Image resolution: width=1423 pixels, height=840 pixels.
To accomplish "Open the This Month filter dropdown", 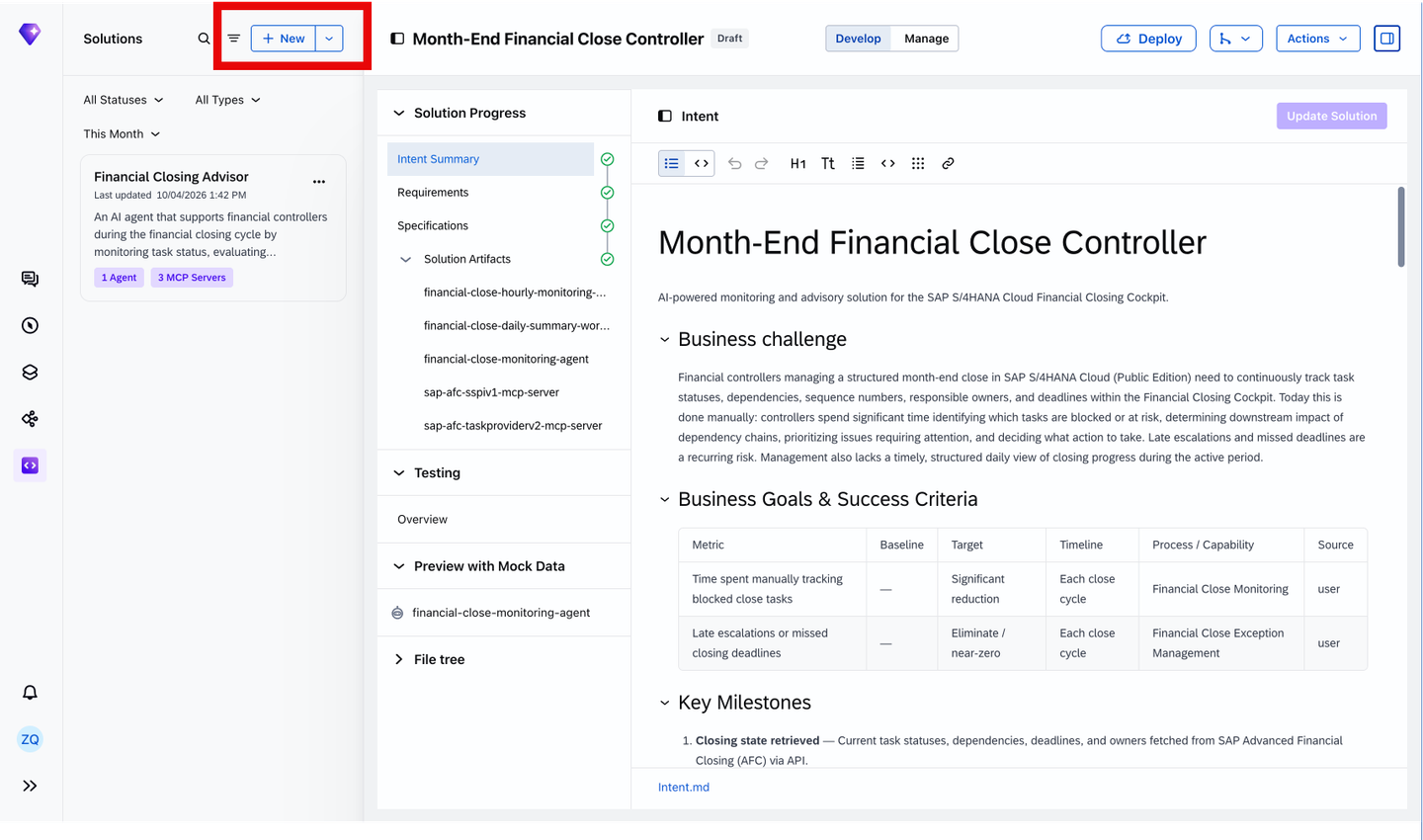I will point(122,133).
